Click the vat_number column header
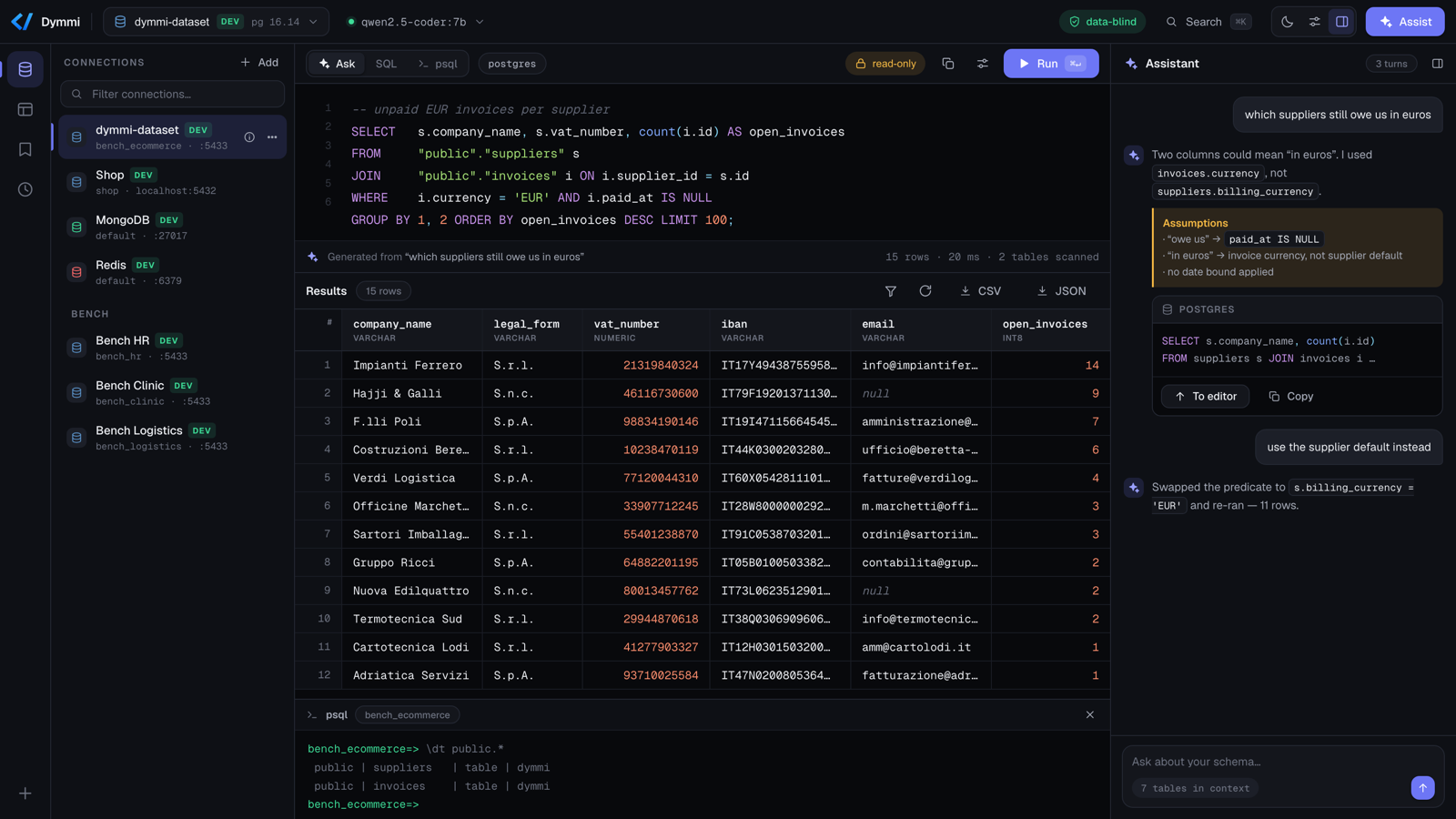Screen dimensions: 1456x819 click(646, 330)
